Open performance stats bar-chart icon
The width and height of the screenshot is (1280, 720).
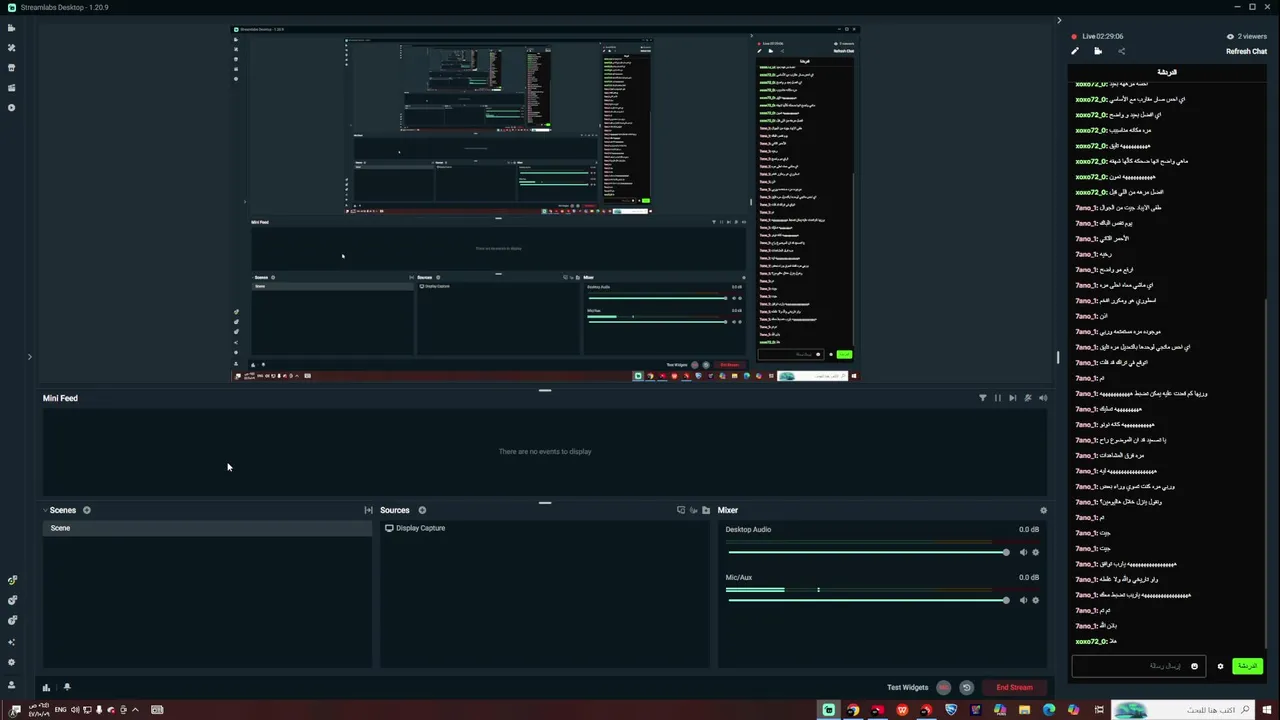pyautogui.click(x=46, y=687)
